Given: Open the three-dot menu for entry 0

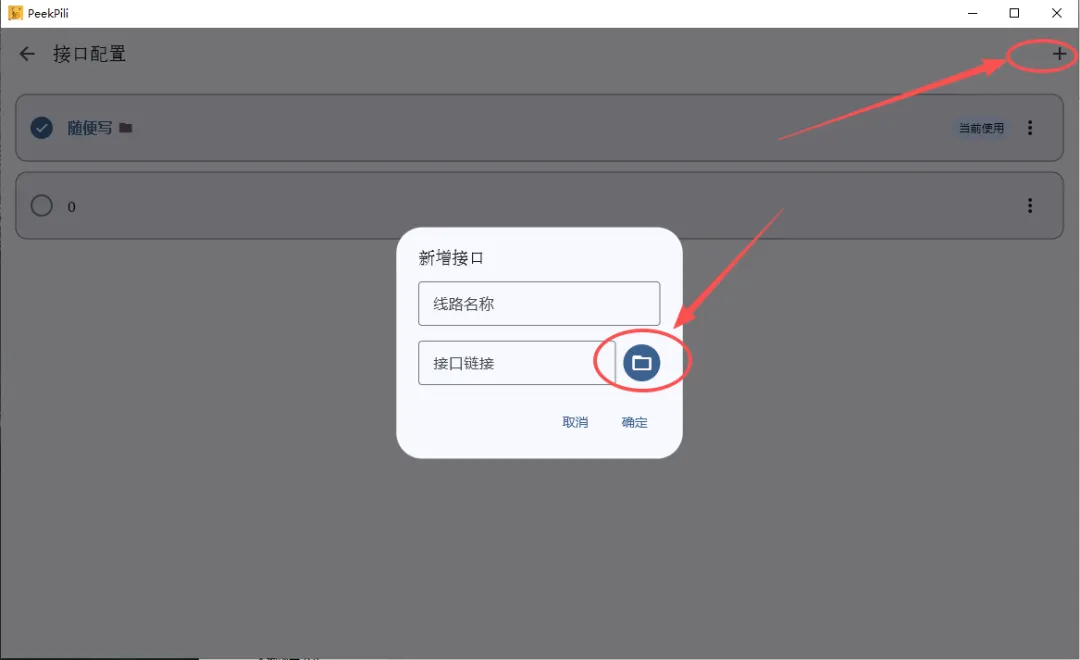Looking at the screenshot, I should pyautogui.click(x=1030, y=205).
